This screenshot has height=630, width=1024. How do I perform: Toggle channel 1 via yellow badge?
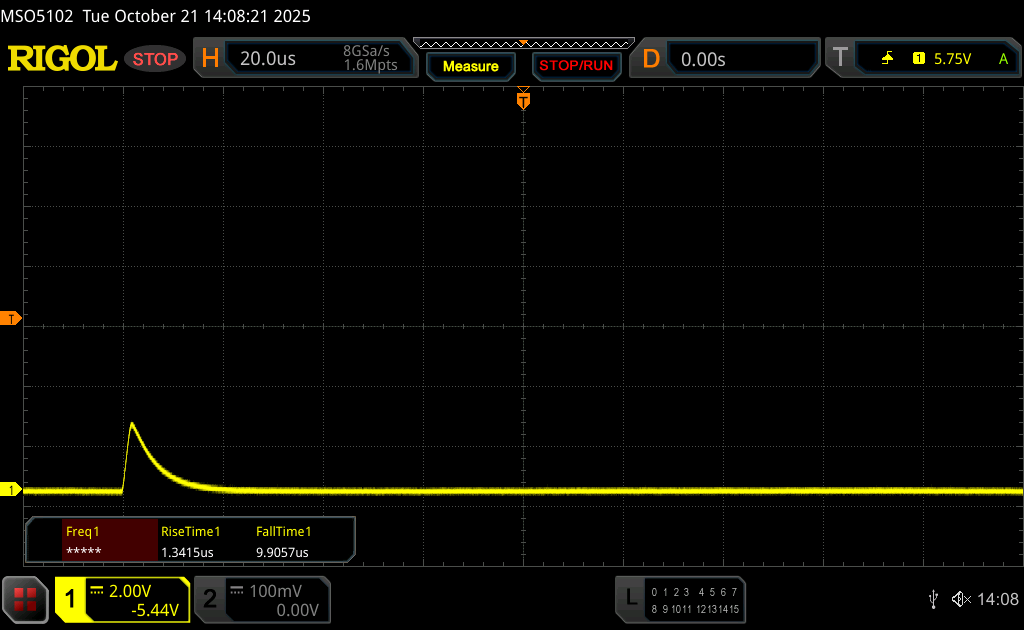(71, 599)
